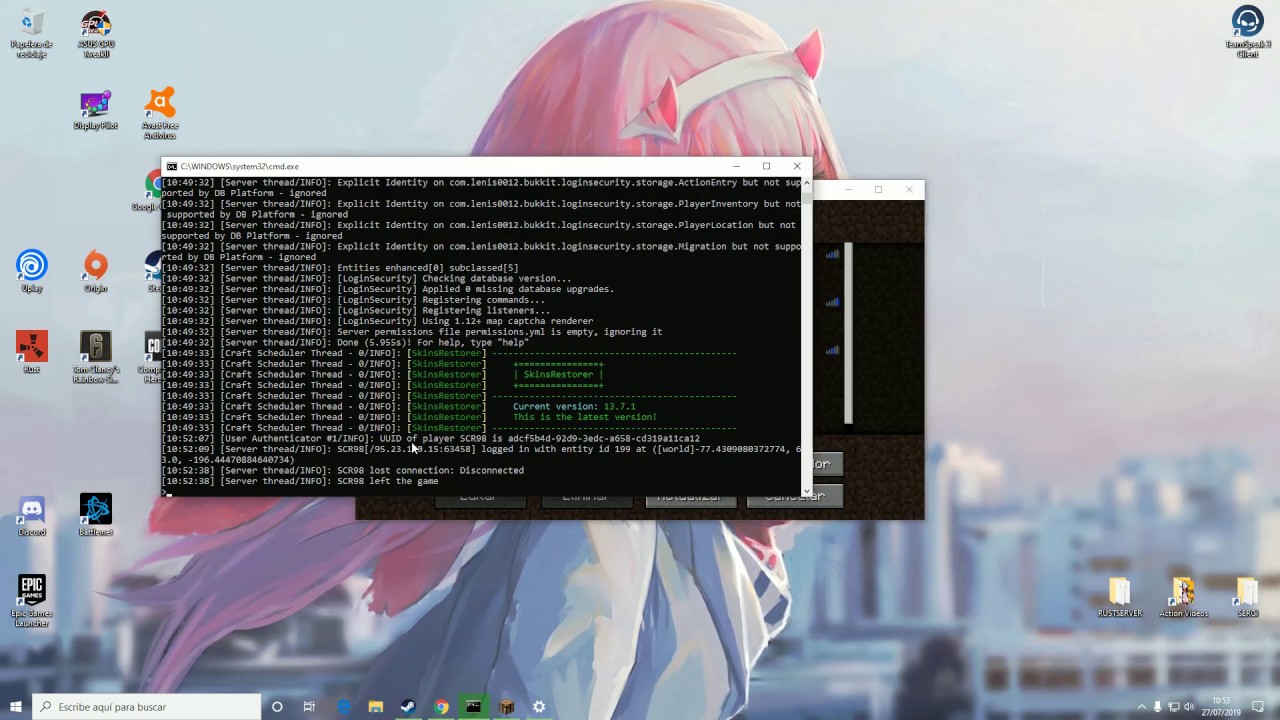
Task: Minimize the Minecraft window behind
Action: 848,189
